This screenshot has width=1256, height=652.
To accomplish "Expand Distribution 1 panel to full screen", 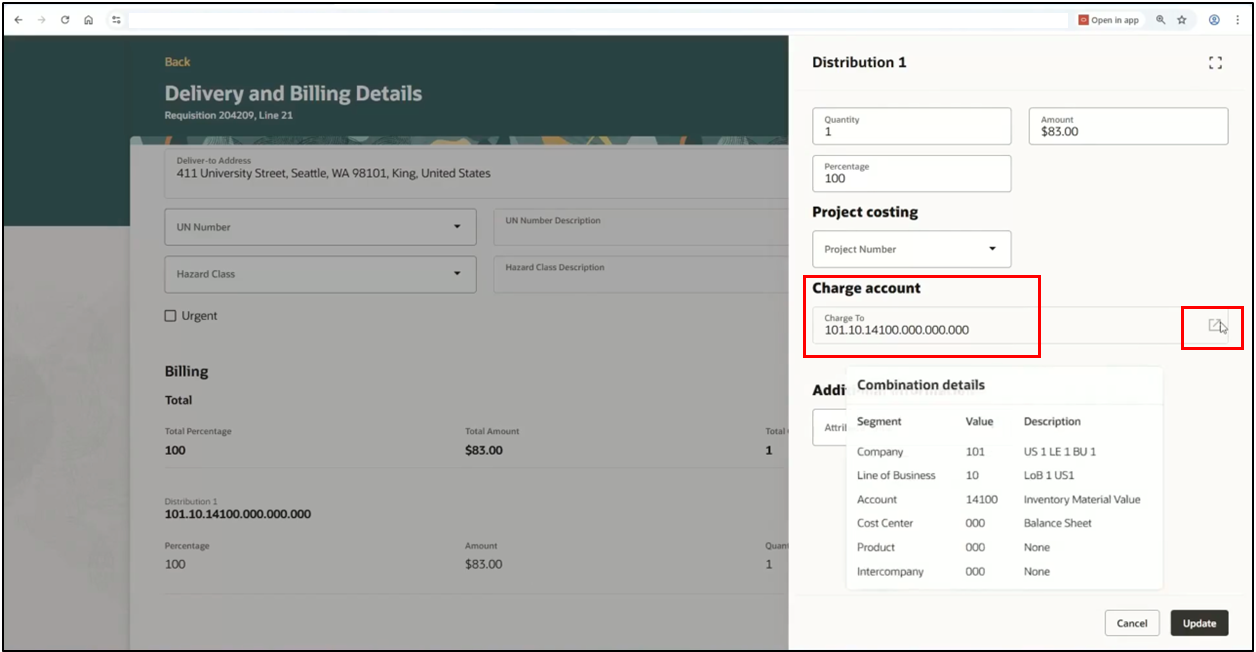I will pyautogui.click(x=1215, y=63).
